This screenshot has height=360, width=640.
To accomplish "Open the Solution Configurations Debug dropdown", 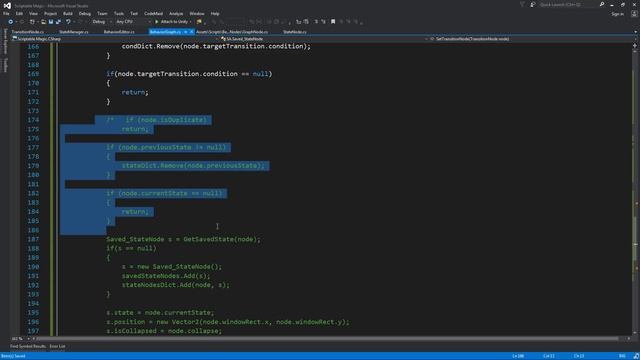I will [102, 22].
